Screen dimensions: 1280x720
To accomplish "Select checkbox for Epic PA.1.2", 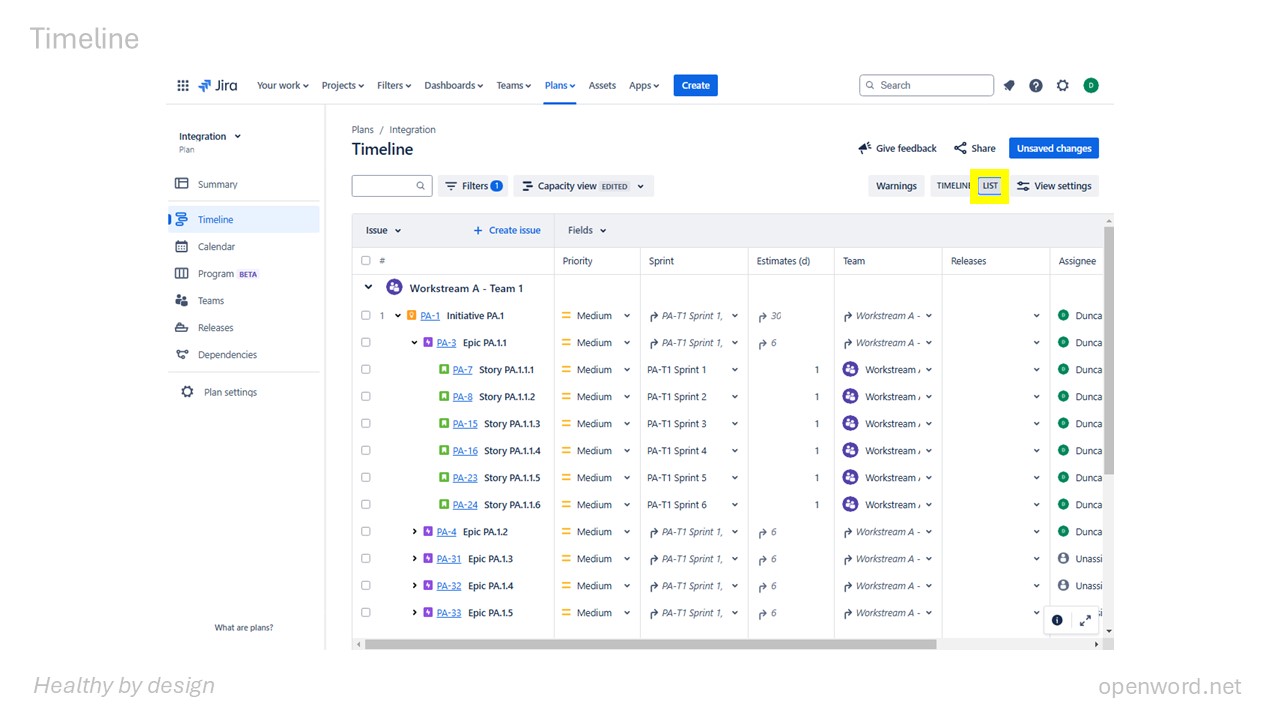I will (x=366, y=532).
